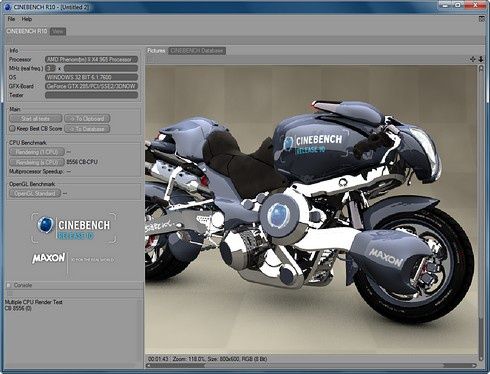Click the CPU count field beside MHz
Screen dimensions: 490x374
pyautogui.click(x=50, y=68)
